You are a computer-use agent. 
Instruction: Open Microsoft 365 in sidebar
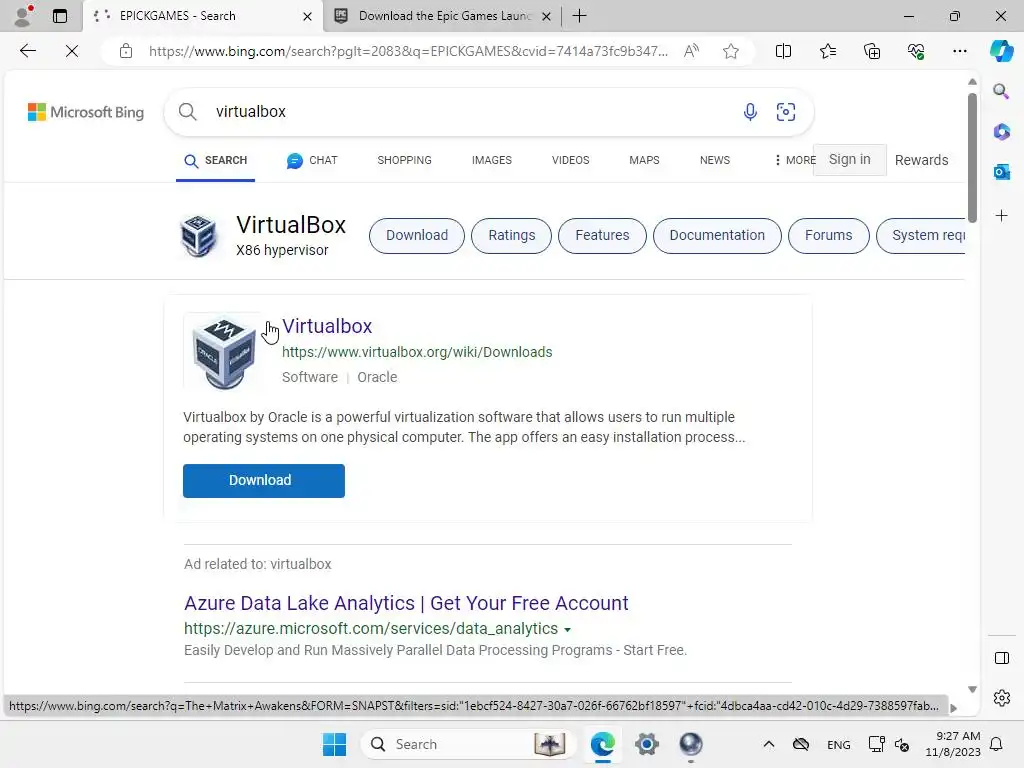coord(1001,131)
